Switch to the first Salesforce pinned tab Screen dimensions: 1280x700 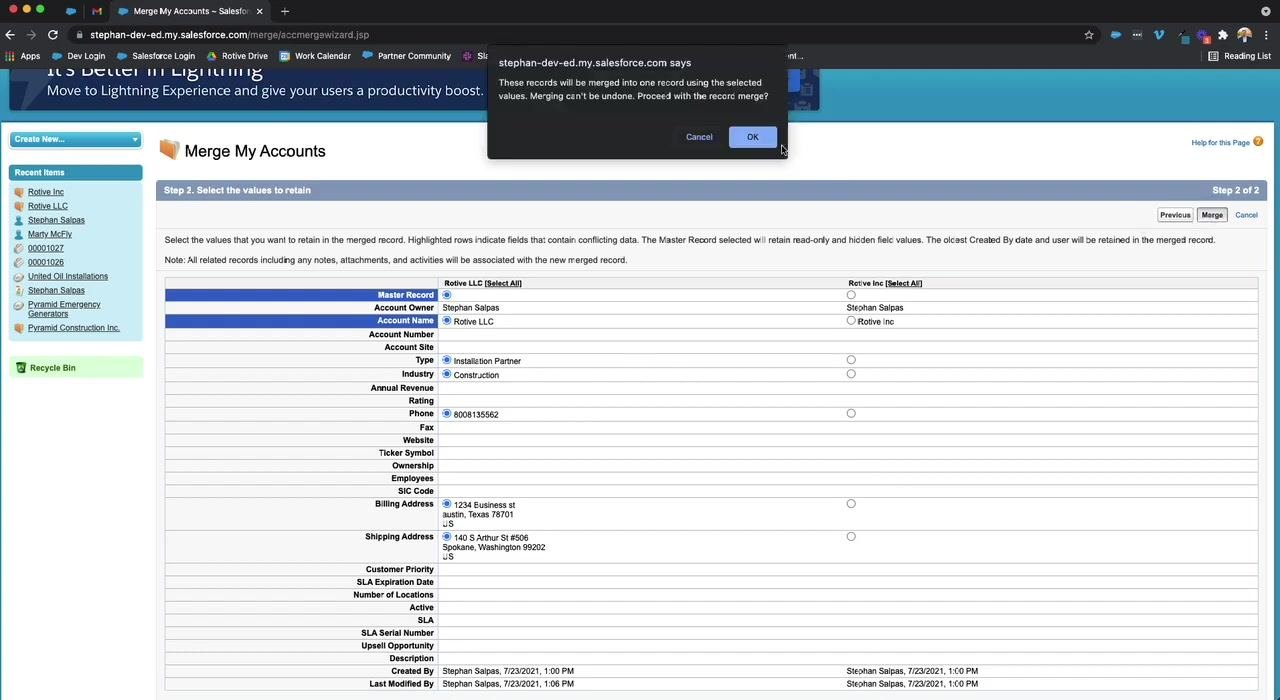pos(71,11)
